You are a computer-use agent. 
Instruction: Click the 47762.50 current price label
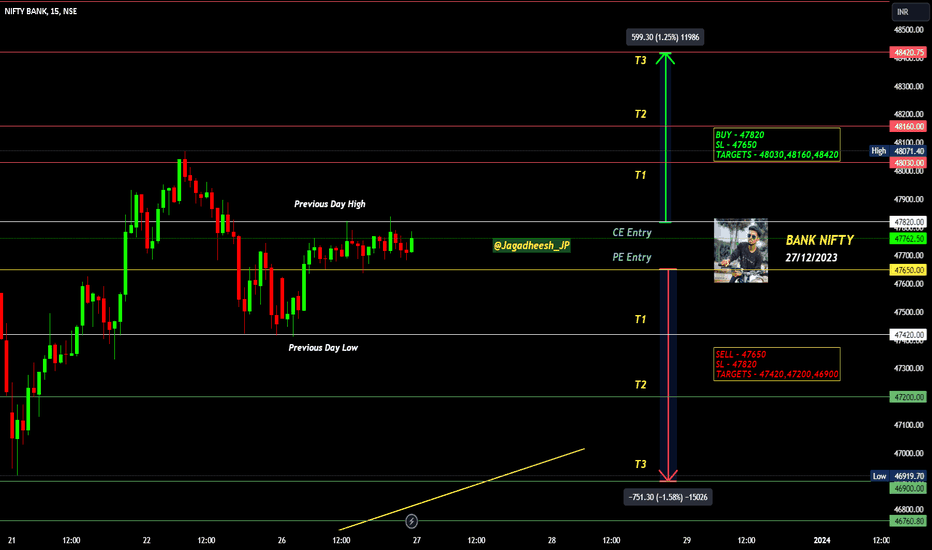908,238
